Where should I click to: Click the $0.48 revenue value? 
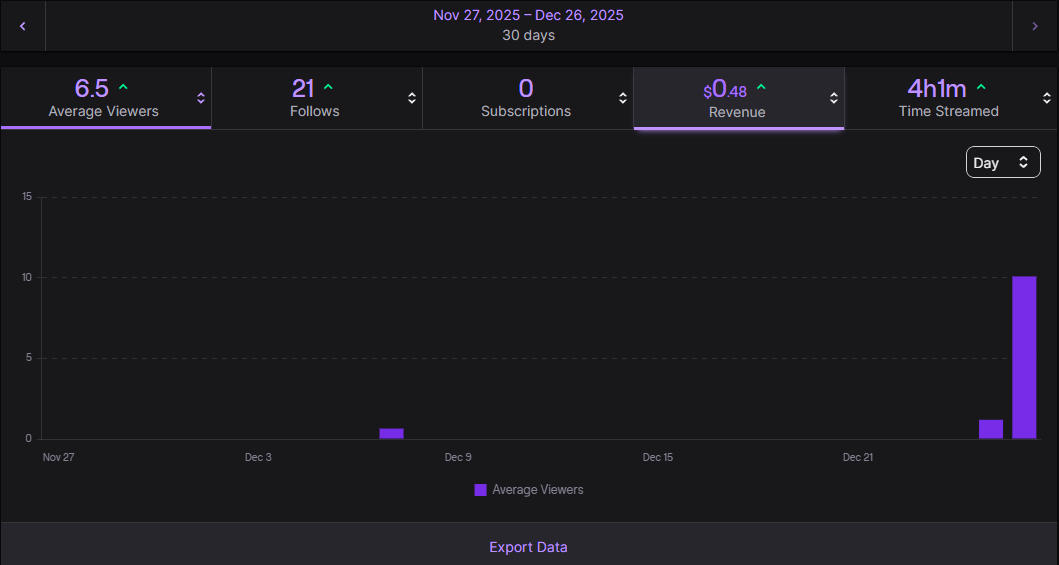[725, 88]
